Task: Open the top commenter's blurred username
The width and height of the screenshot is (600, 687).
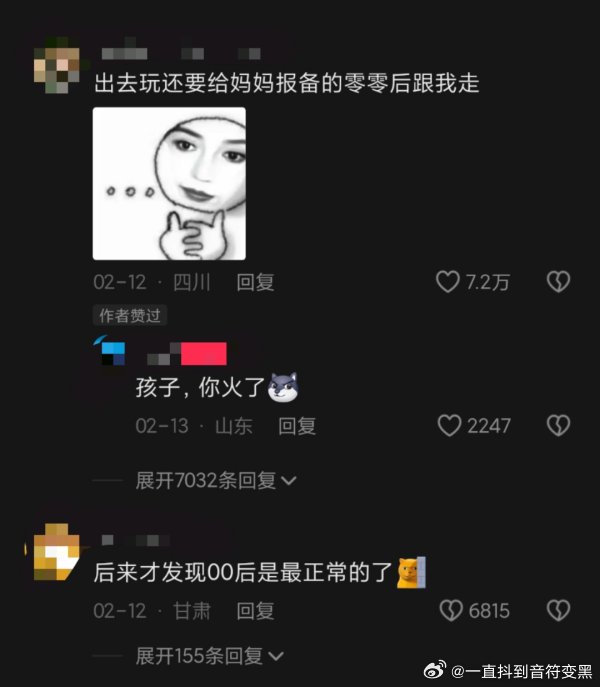Action: (124, 53)
